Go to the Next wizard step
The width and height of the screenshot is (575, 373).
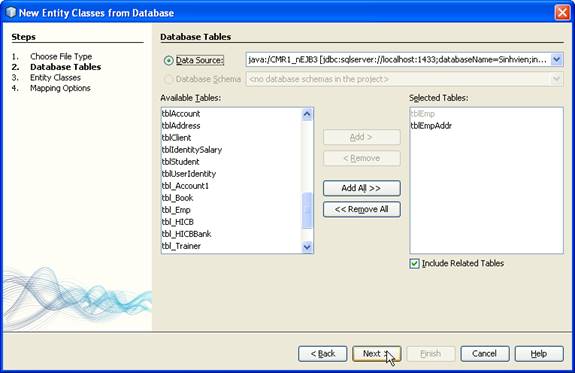tap(377, 354)
